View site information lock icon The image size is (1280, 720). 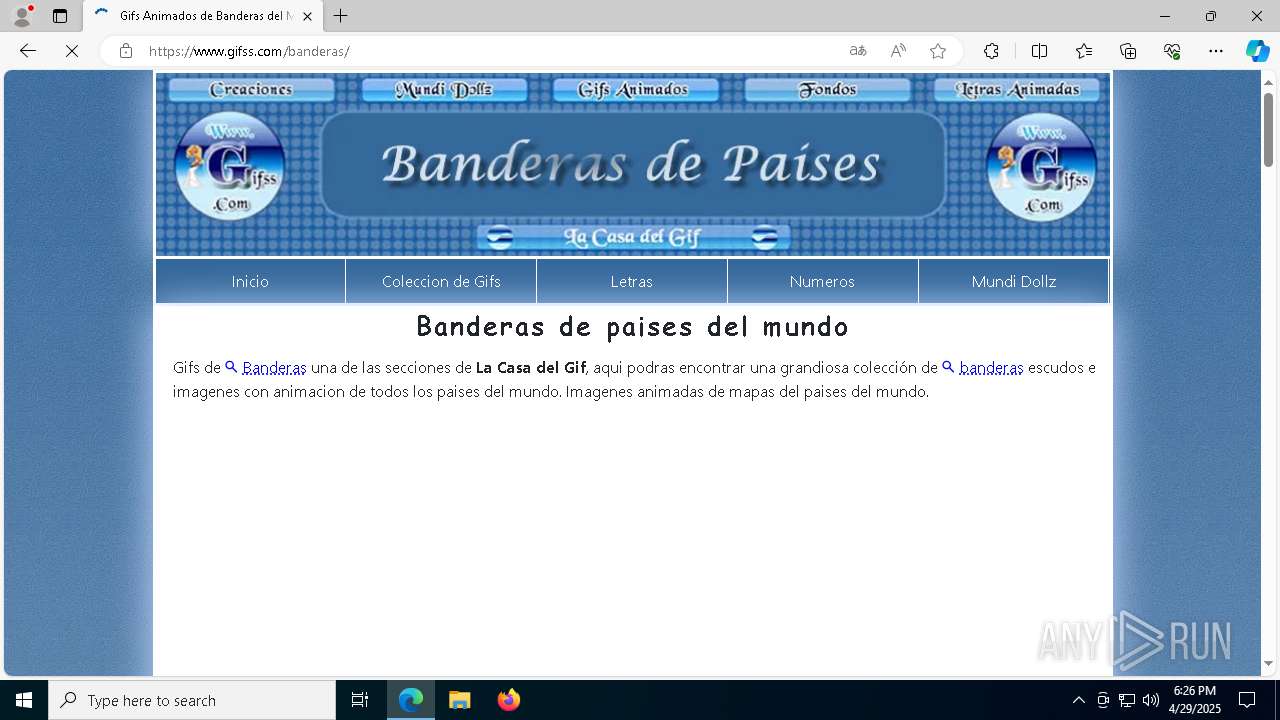tap(126, 51)
